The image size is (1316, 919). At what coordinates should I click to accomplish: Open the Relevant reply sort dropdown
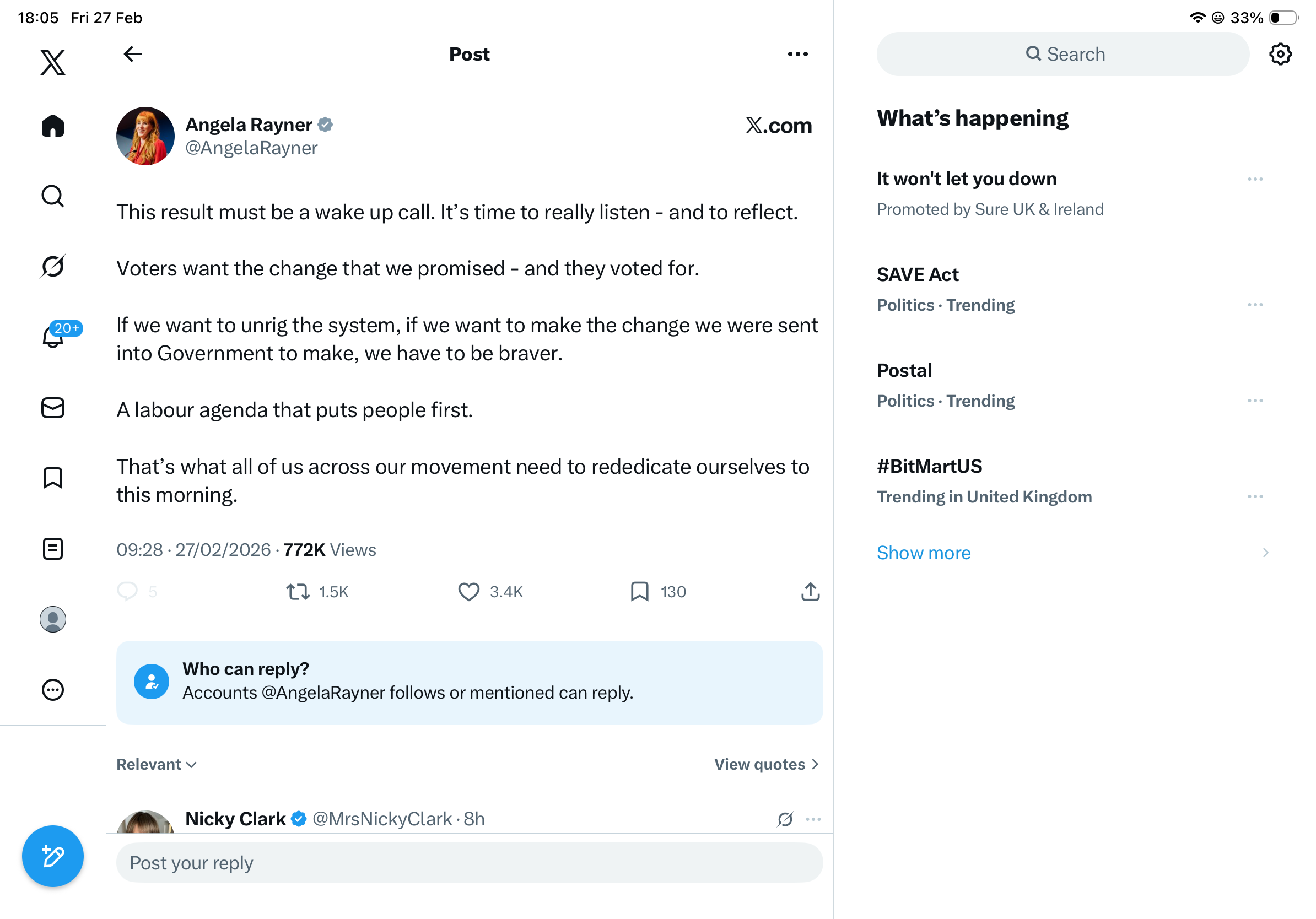point(157,764)
